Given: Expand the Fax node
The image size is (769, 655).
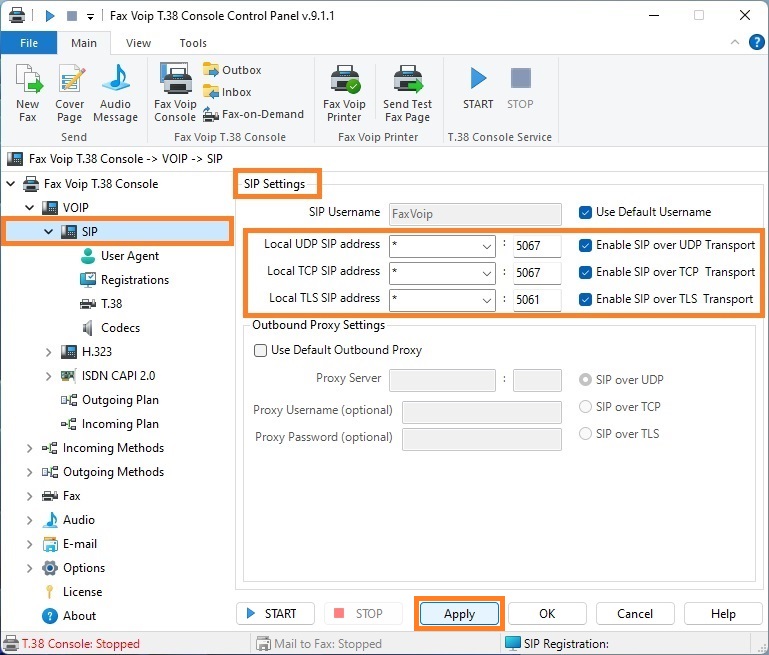Looking at the screenshot, I should [29, 496].
